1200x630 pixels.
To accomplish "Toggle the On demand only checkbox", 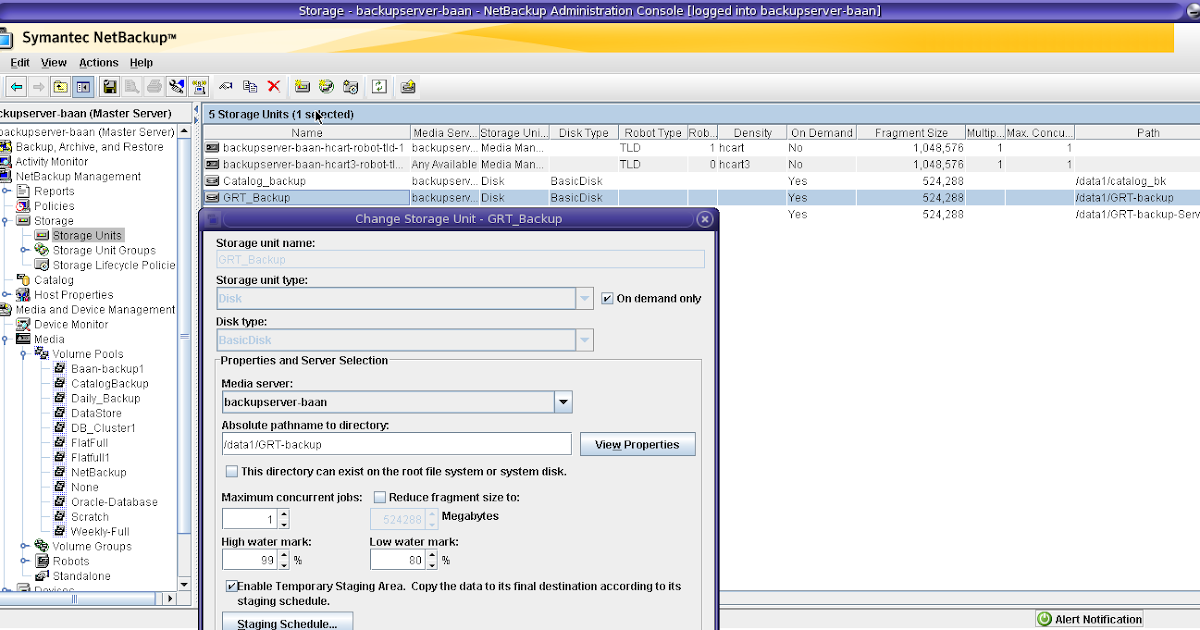I will [x=607, y=298].
